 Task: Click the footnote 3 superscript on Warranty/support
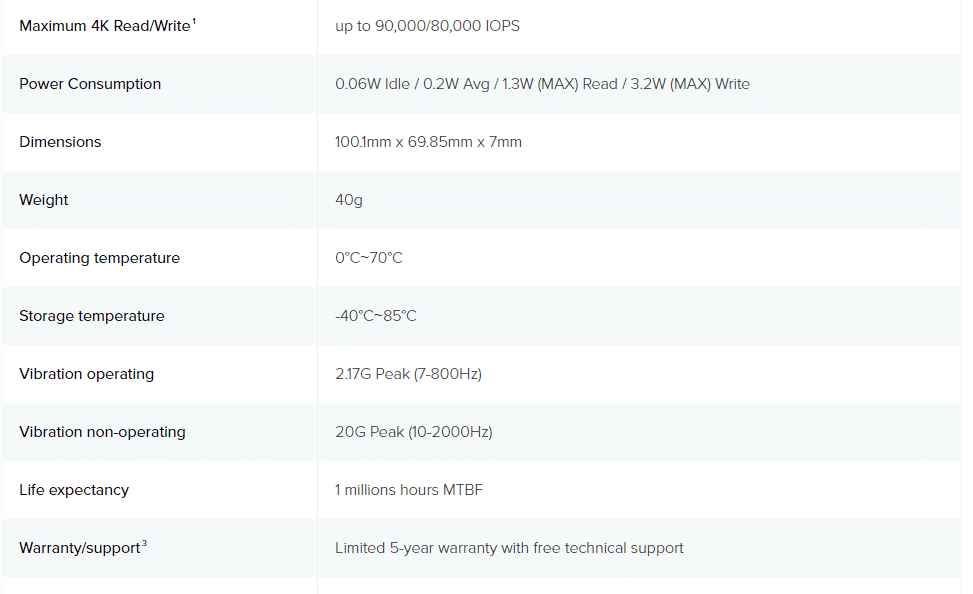[144, 543]
